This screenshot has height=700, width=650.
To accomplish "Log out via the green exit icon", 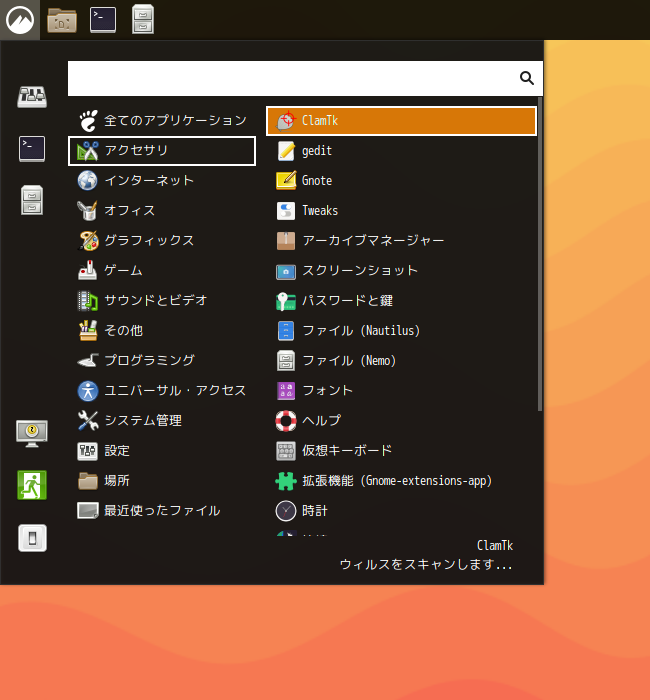I will [32, 485].
